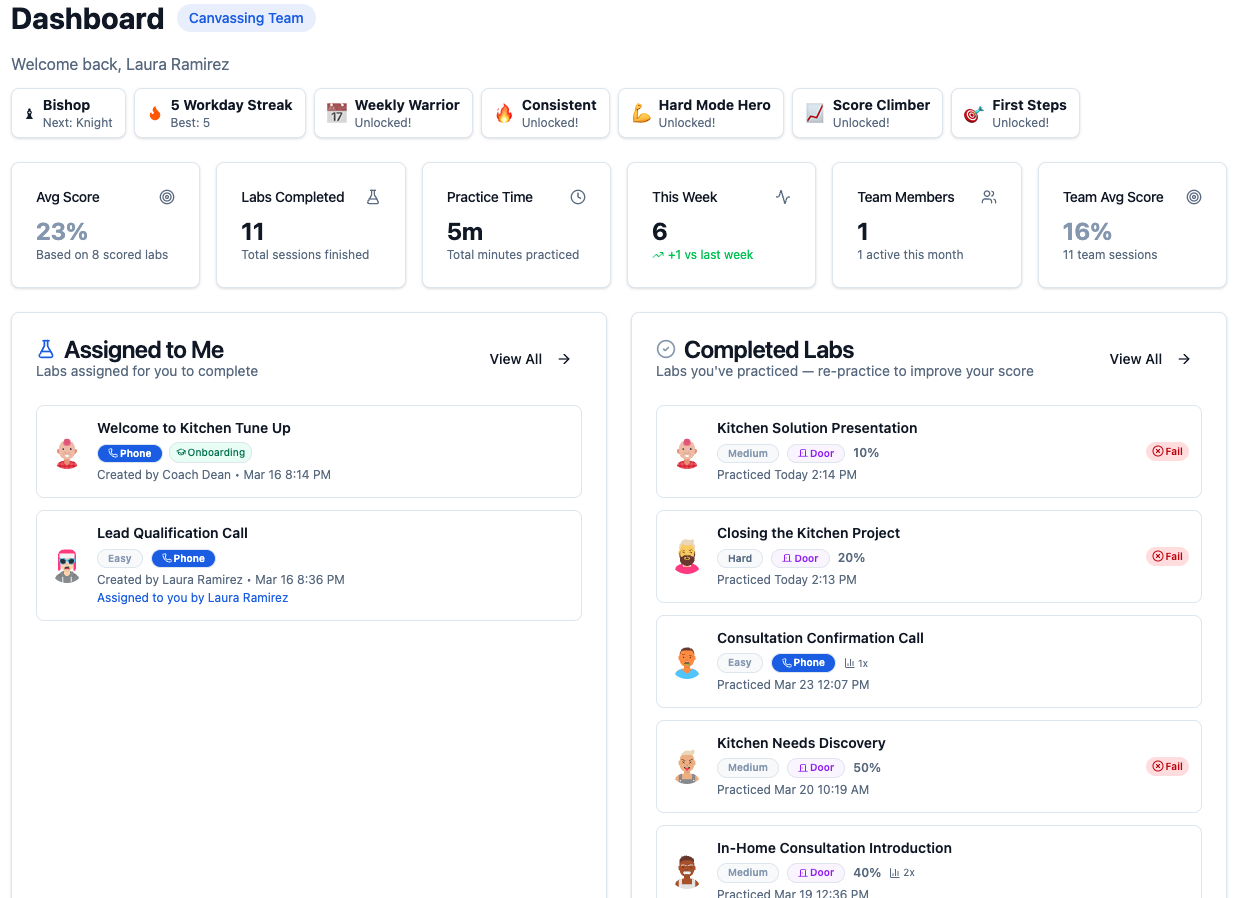The image size is (1238, 898).
Task: Click the Bishop chess piece icon
Action: click(29, 113)
